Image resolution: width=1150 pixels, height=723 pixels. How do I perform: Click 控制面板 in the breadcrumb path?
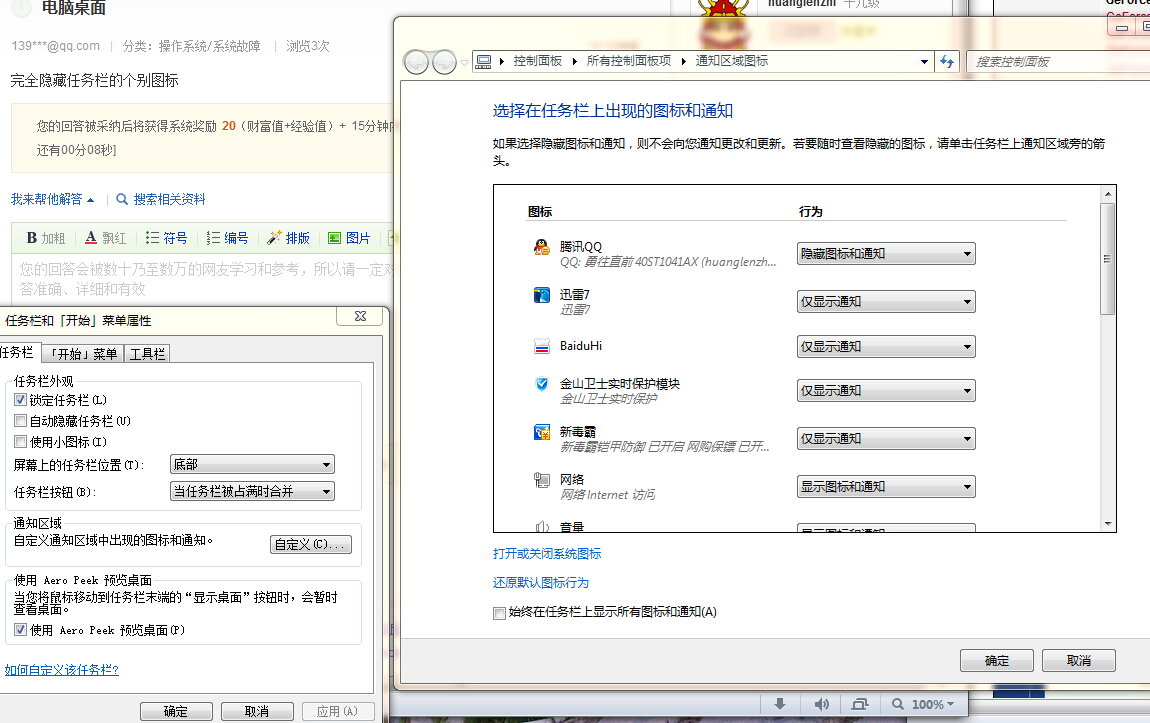(x=538, y=61)
